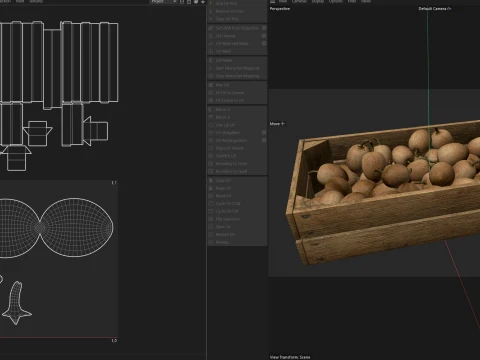Open UV Weld and Relax options gear
The height and width of the screenshot is (360, 480).
tap(264, 43)
